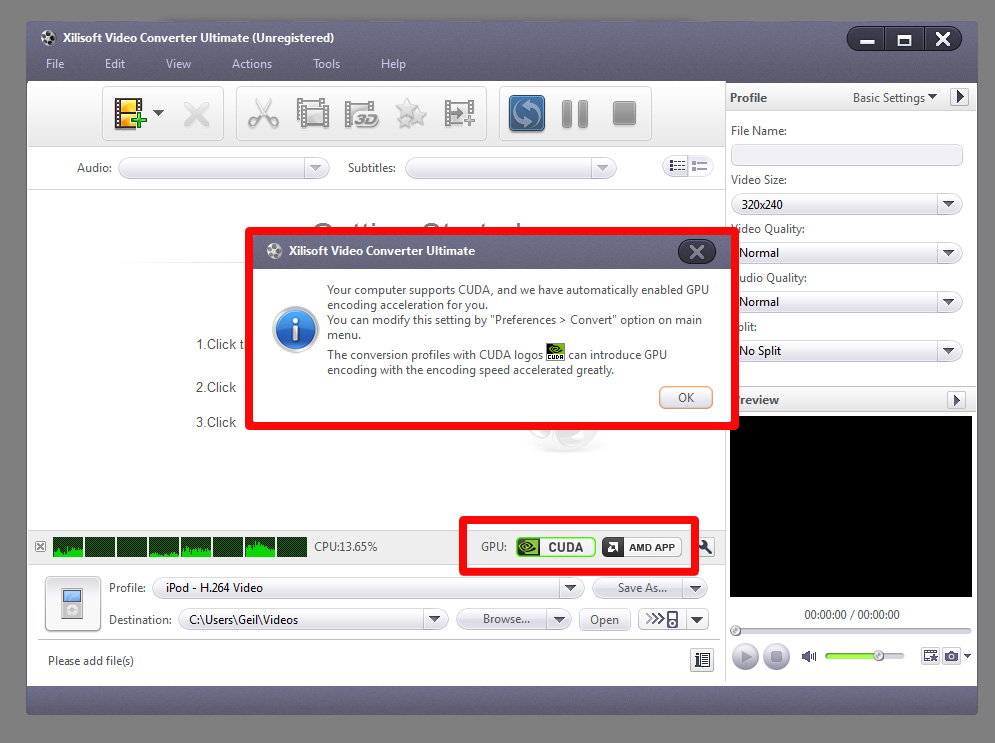Click the File Name input field
Screen dimensions: 995x743
click(x=847, y=155)
